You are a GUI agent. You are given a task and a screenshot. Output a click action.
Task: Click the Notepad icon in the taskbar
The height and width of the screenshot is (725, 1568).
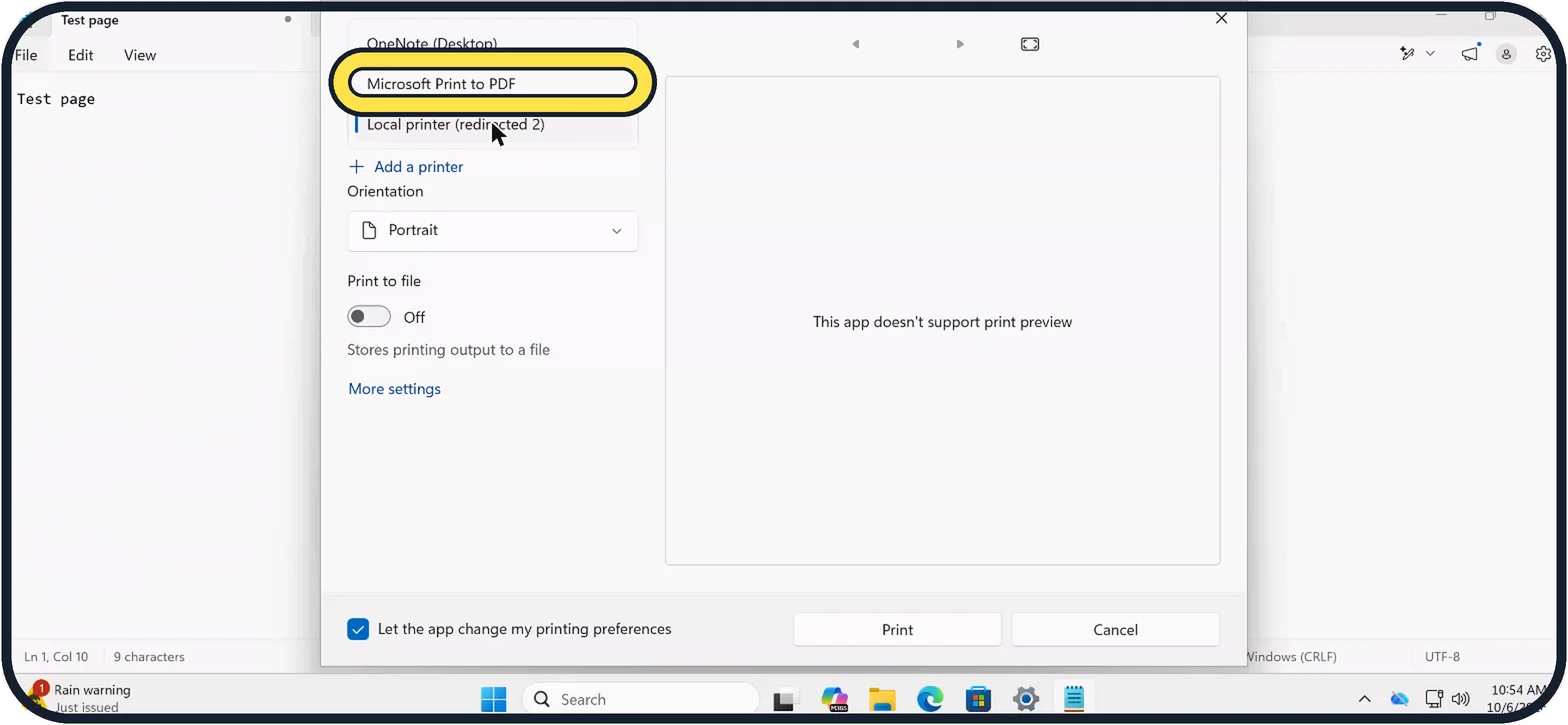[1074, 699]
